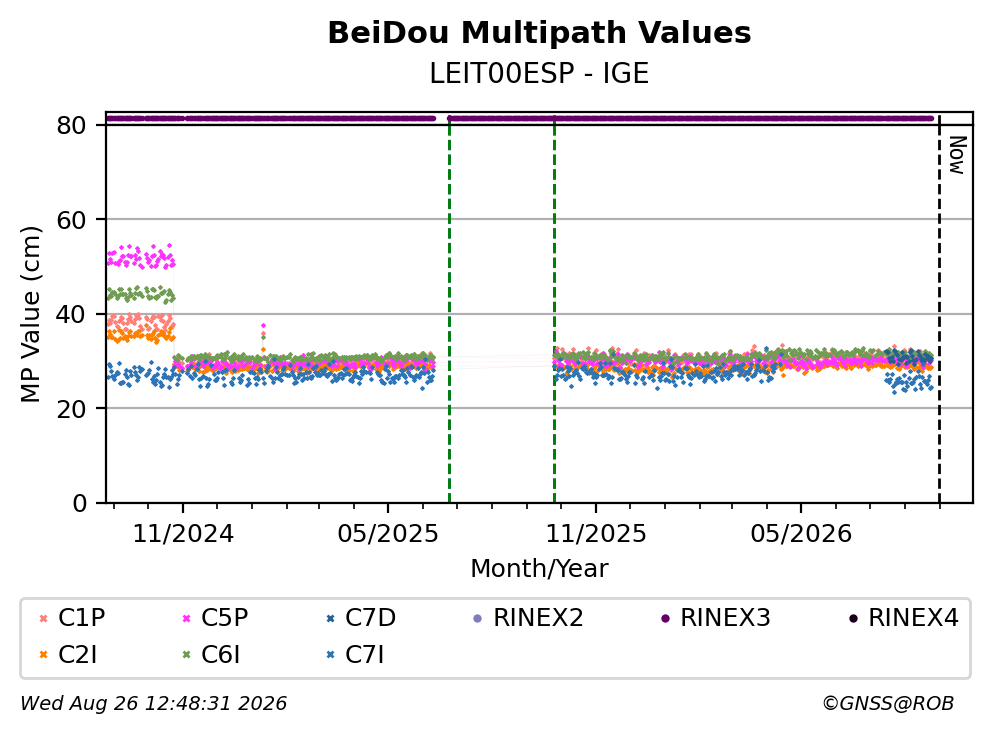The width and height of the screenshot is (993, 734).
Task: Click the 0 y-axis tick label
Action: tap(79, 503)
